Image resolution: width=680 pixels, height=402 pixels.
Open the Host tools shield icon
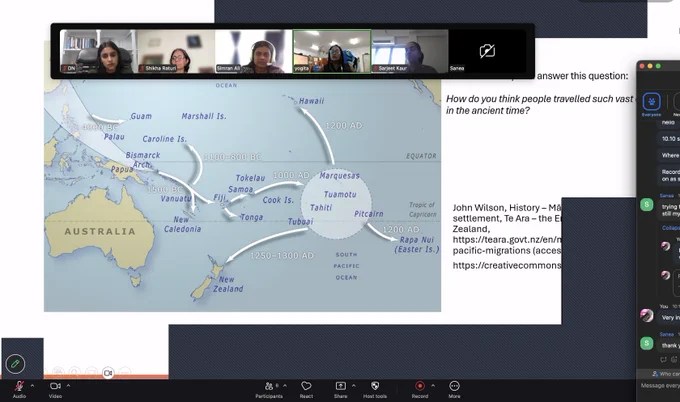375,386
